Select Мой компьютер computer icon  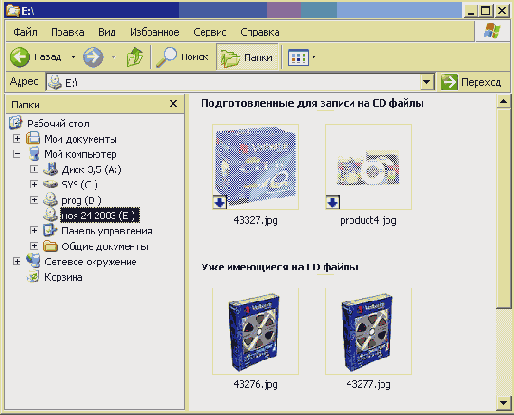coord(34,154)
